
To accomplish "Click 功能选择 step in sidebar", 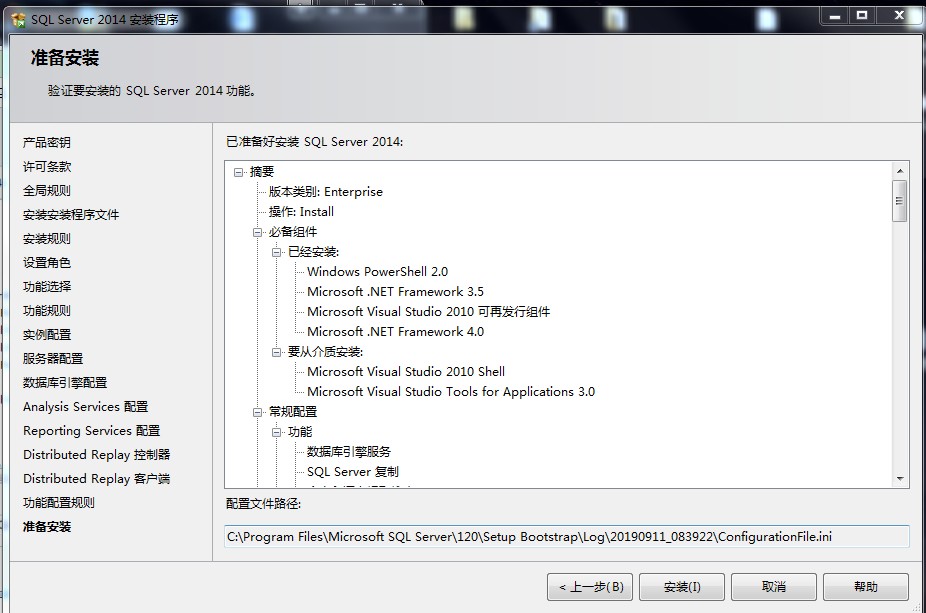I will [47, 287].
